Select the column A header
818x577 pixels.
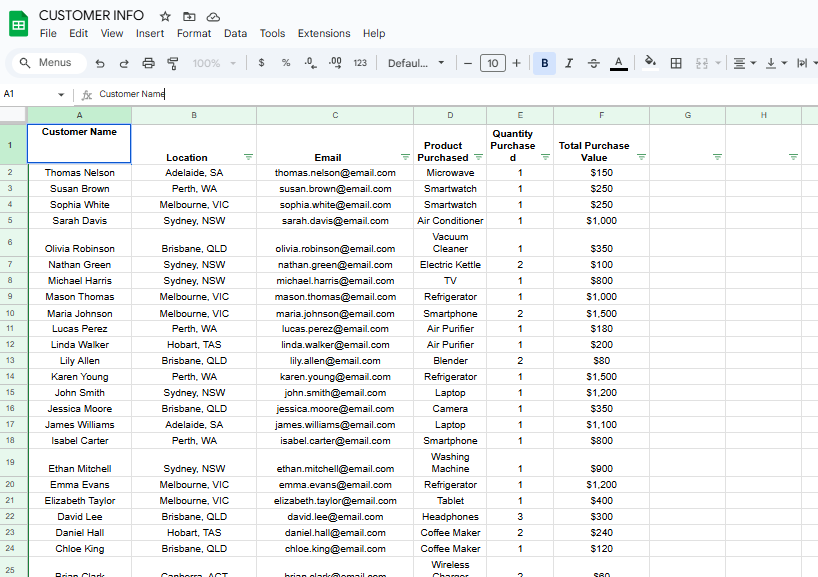[79, 115]
